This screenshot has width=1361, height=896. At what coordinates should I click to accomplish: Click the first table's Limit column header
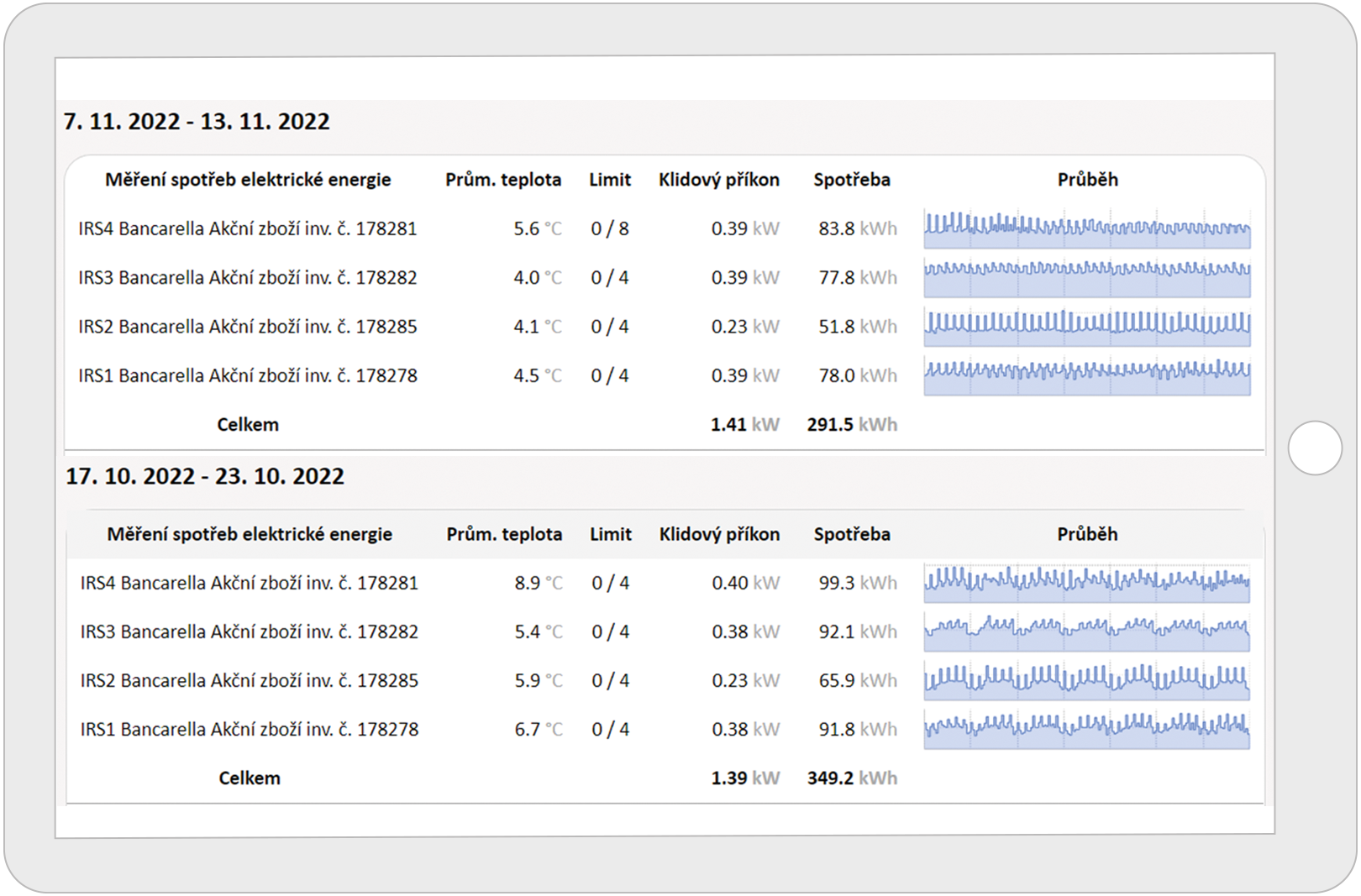[610, 180]
